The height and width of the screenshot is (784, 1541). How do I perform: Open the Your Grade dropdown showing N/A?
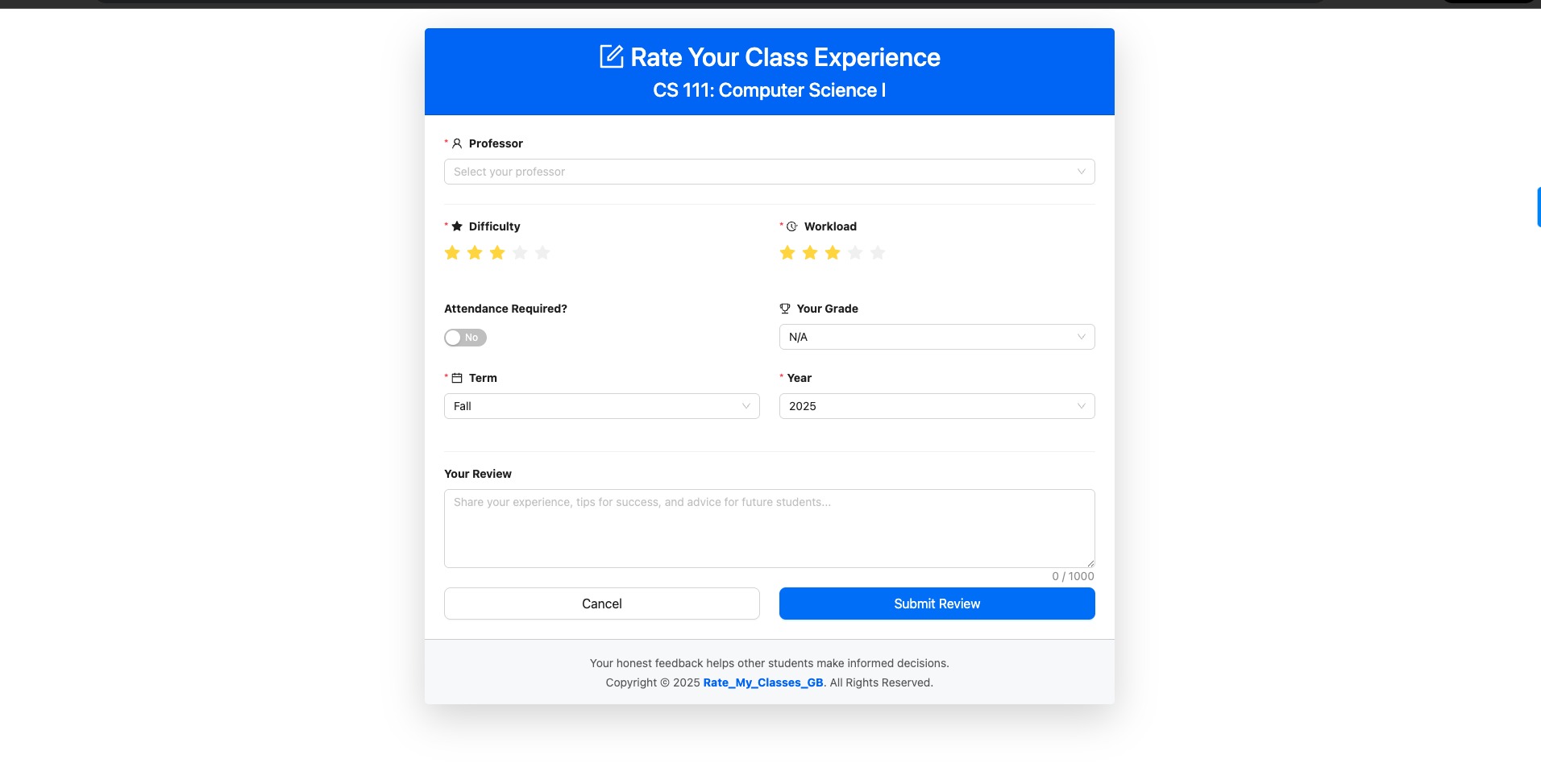(936, 337)
